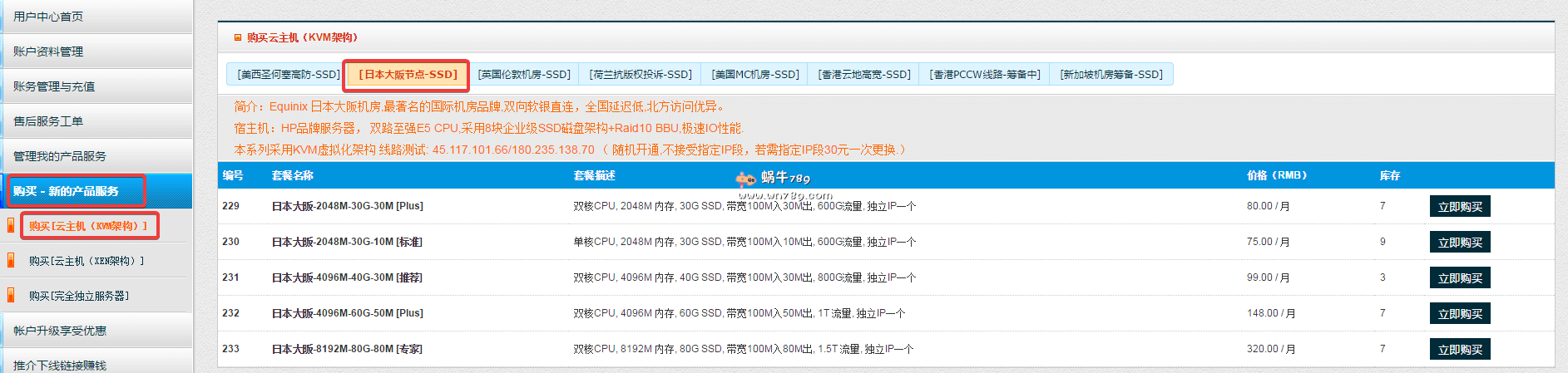The height and width of the screenshot is (373, 1568).
Task: Purchase the 8192M plan 233
Action: (x=1460, y=350)
